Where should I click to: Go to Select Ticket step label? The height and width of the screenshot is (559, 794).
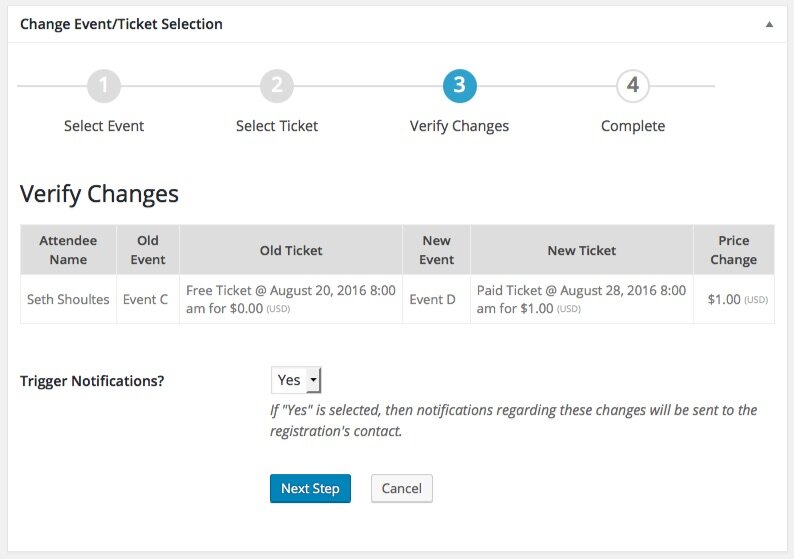[x=277, y=126]
